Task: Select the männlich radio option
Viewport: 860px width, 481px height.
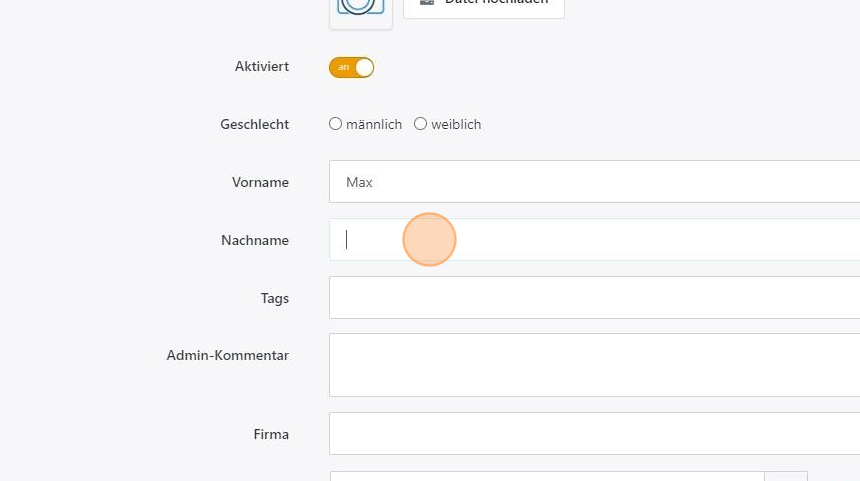Action: point(336,124)
